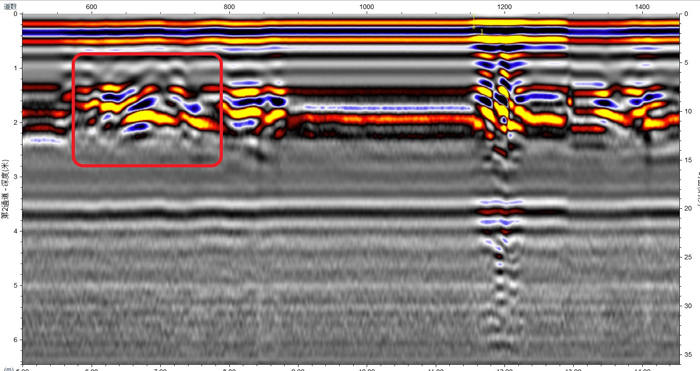Click the 1200 tick on top axis
700x371 pixels.
point(504,7)
